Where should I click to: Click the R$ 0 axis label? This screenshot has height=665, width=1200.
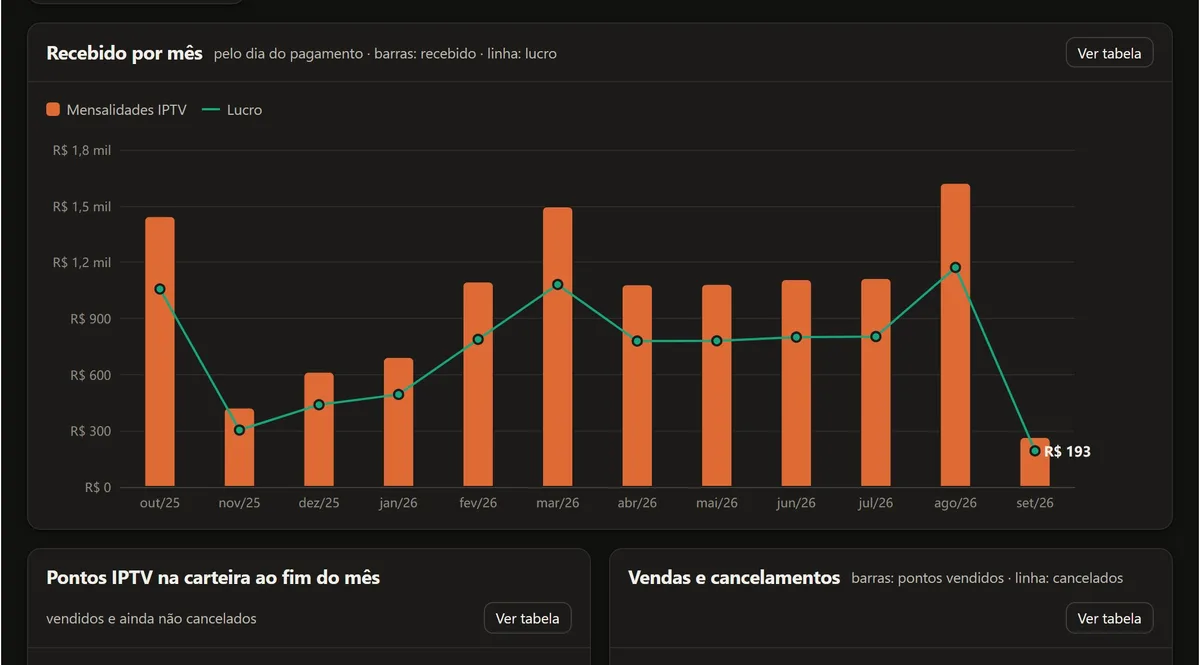(x=97, y=488)
